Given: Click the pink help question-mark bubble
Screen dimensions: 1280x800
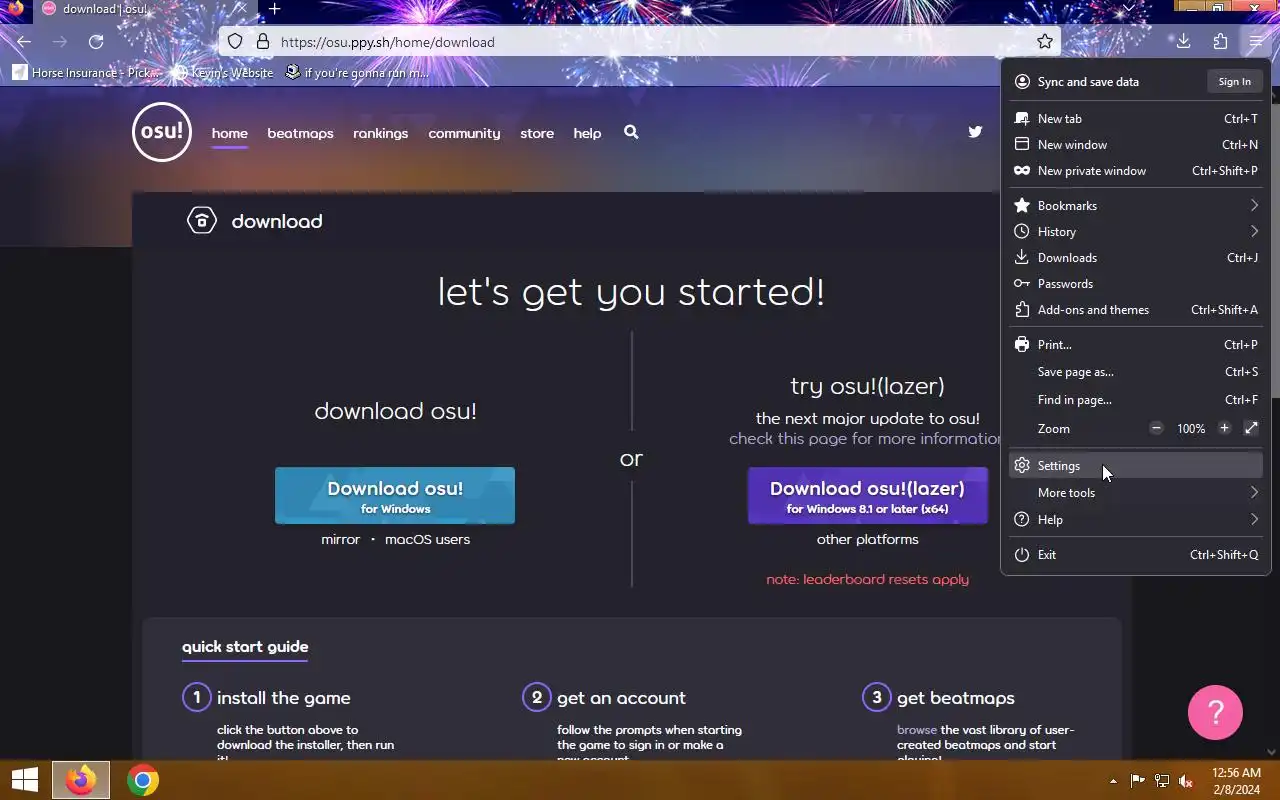Looking at the screenshot, I should pyautogui.click(x=1215, y=712).
